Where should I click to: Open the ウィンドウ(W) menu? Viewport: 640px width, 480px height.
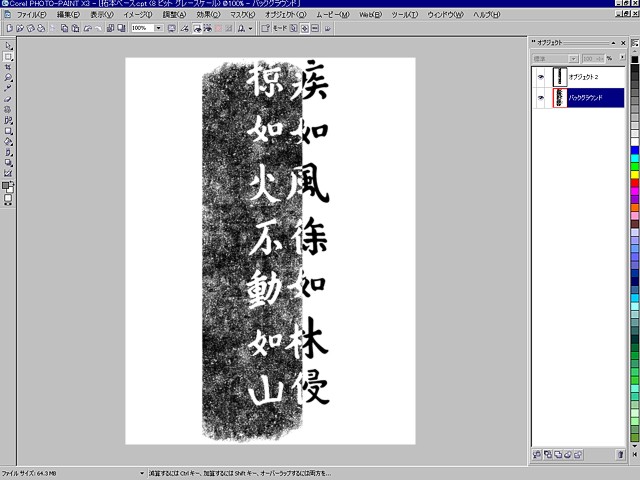point(445,15)
